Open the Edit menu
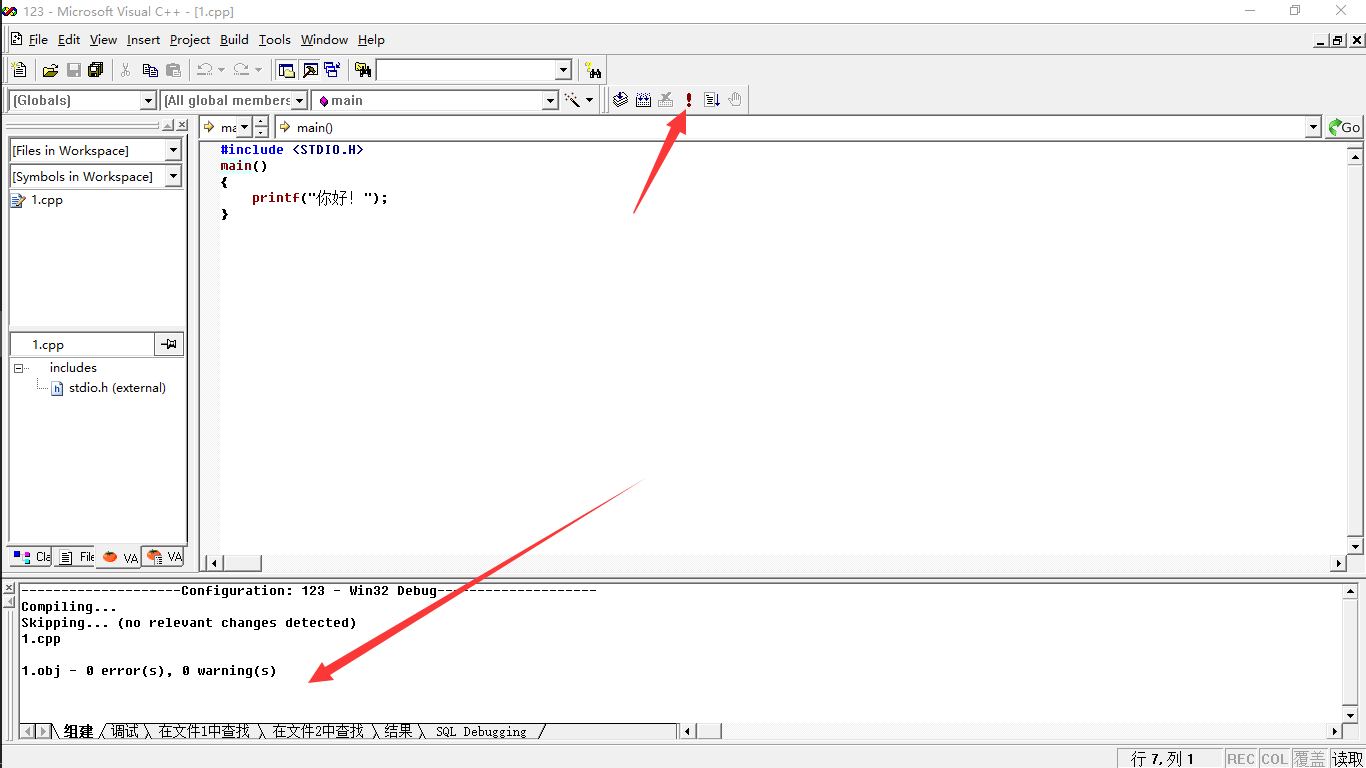This screenshot has width=1366, height=768. pos(69,40)
